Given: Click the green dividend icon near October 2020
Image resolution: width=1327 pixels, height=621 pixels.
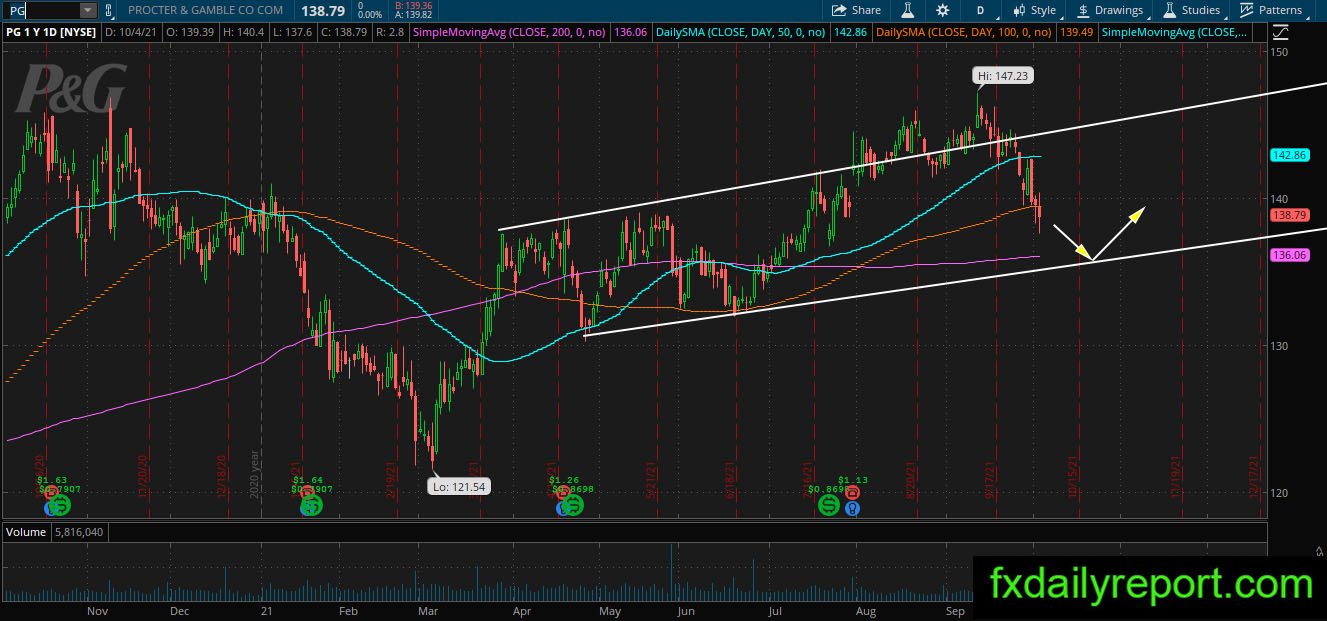Looking at the screenshot, I should click(x=59, y=506).
